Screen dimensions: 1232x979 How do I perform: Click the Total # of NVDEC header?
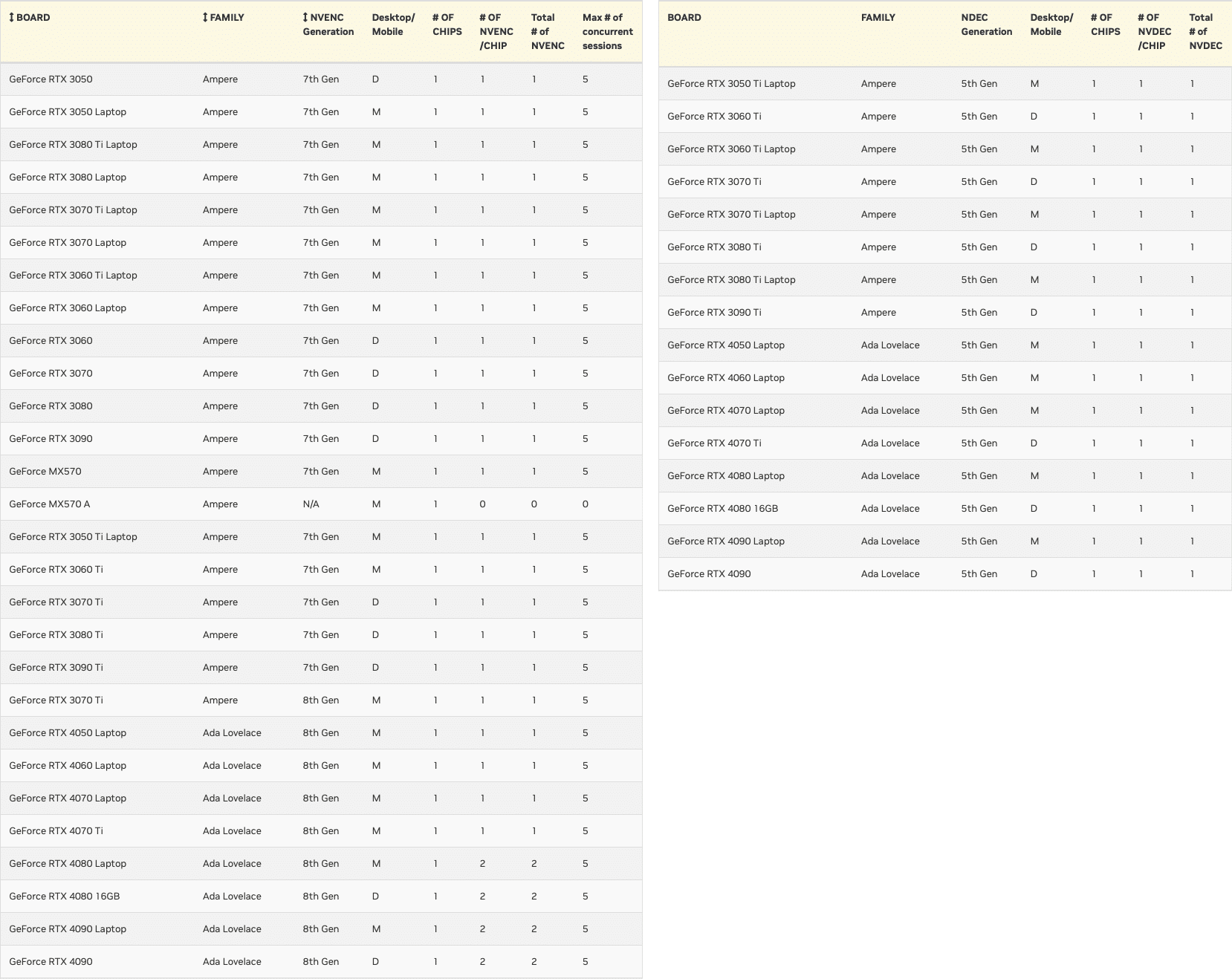point(1205,31)
